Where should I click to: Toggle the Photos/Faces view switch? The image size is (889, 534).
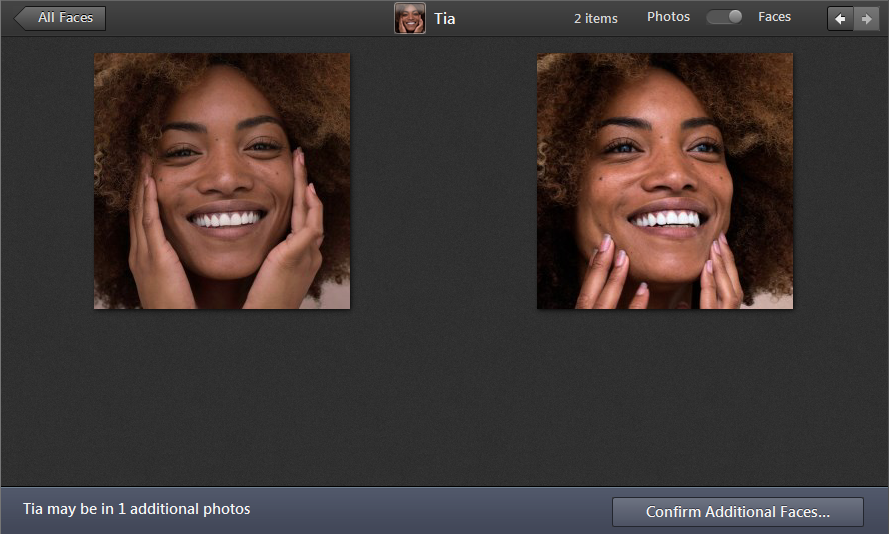724,17
